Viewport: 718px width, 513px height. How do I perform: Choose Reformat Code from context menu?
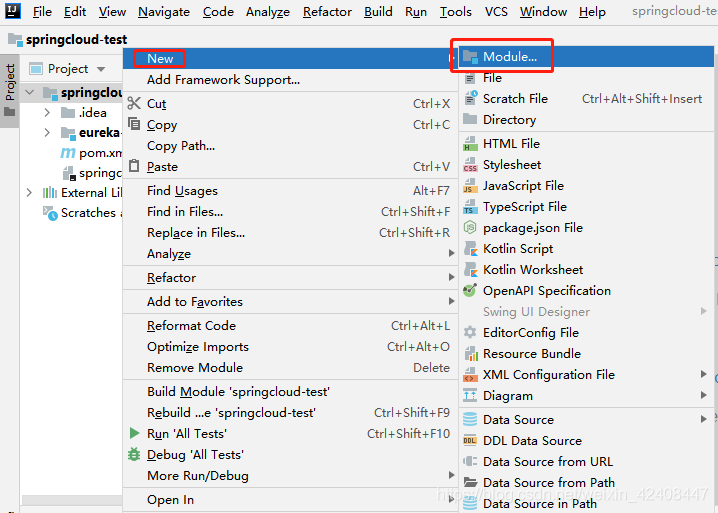(x=191, y=326)
